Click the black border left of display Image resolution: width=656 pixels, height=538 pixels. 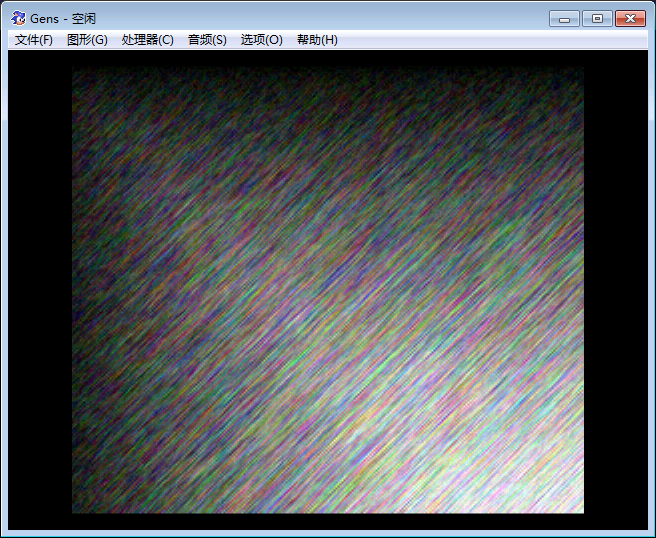40,290
